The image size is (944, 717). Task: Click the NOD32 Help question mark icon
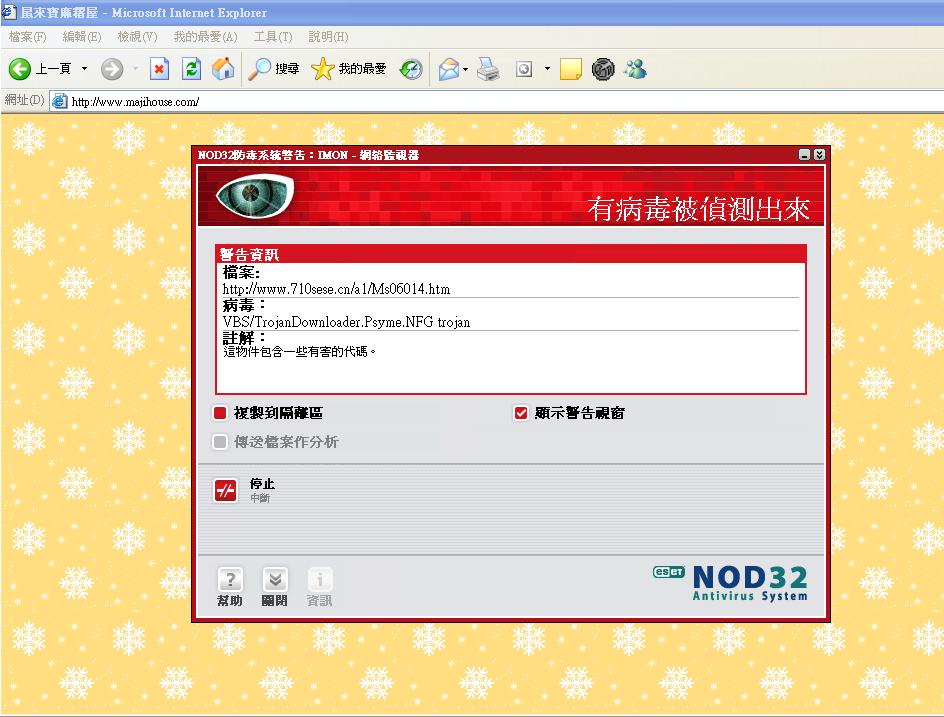click(x=230, y=579)
